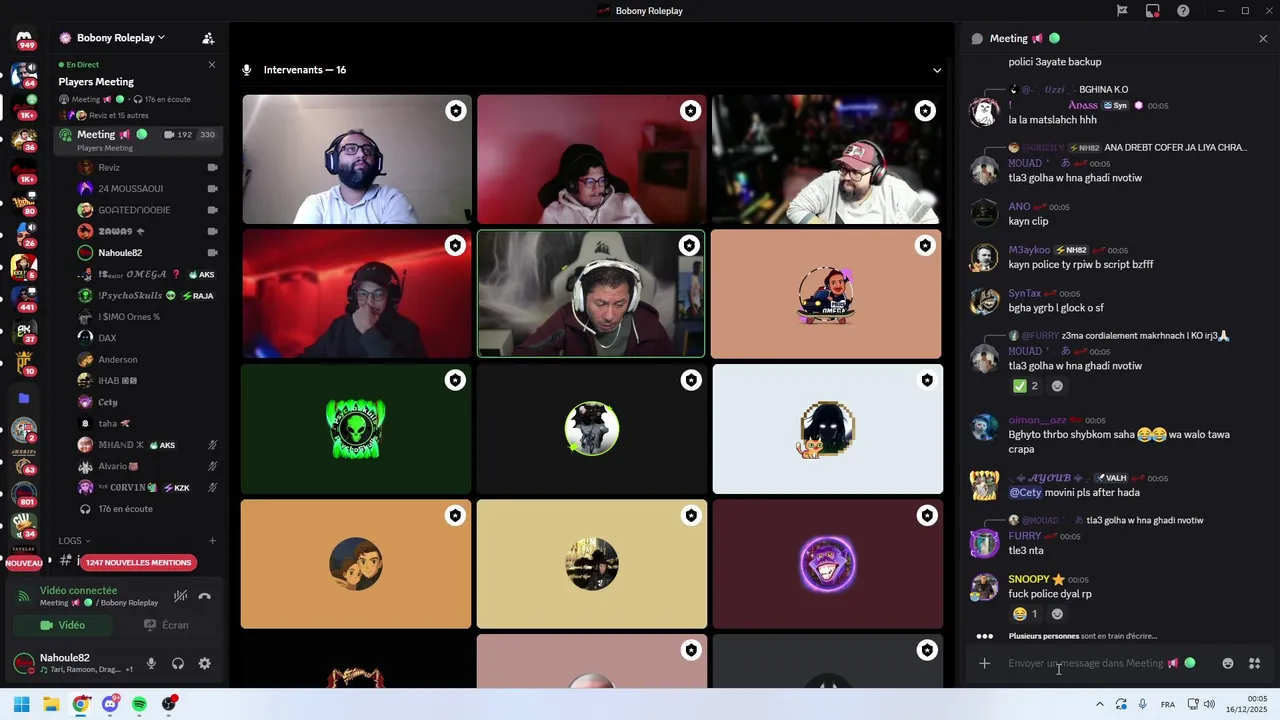Toggle the Vidéo camera button

(63, 625)
